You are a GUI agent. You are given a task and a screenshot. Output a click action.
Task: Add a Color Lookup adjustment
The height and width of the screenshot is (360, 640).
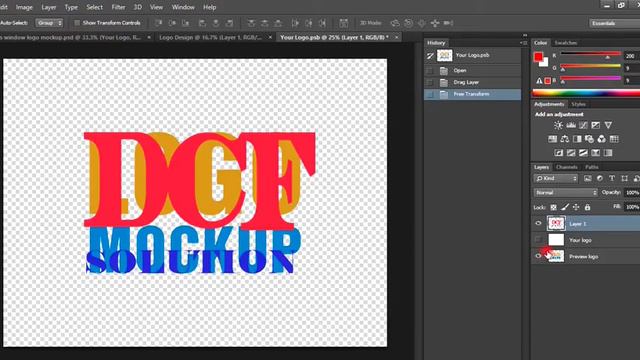click(x=614, y=139)
